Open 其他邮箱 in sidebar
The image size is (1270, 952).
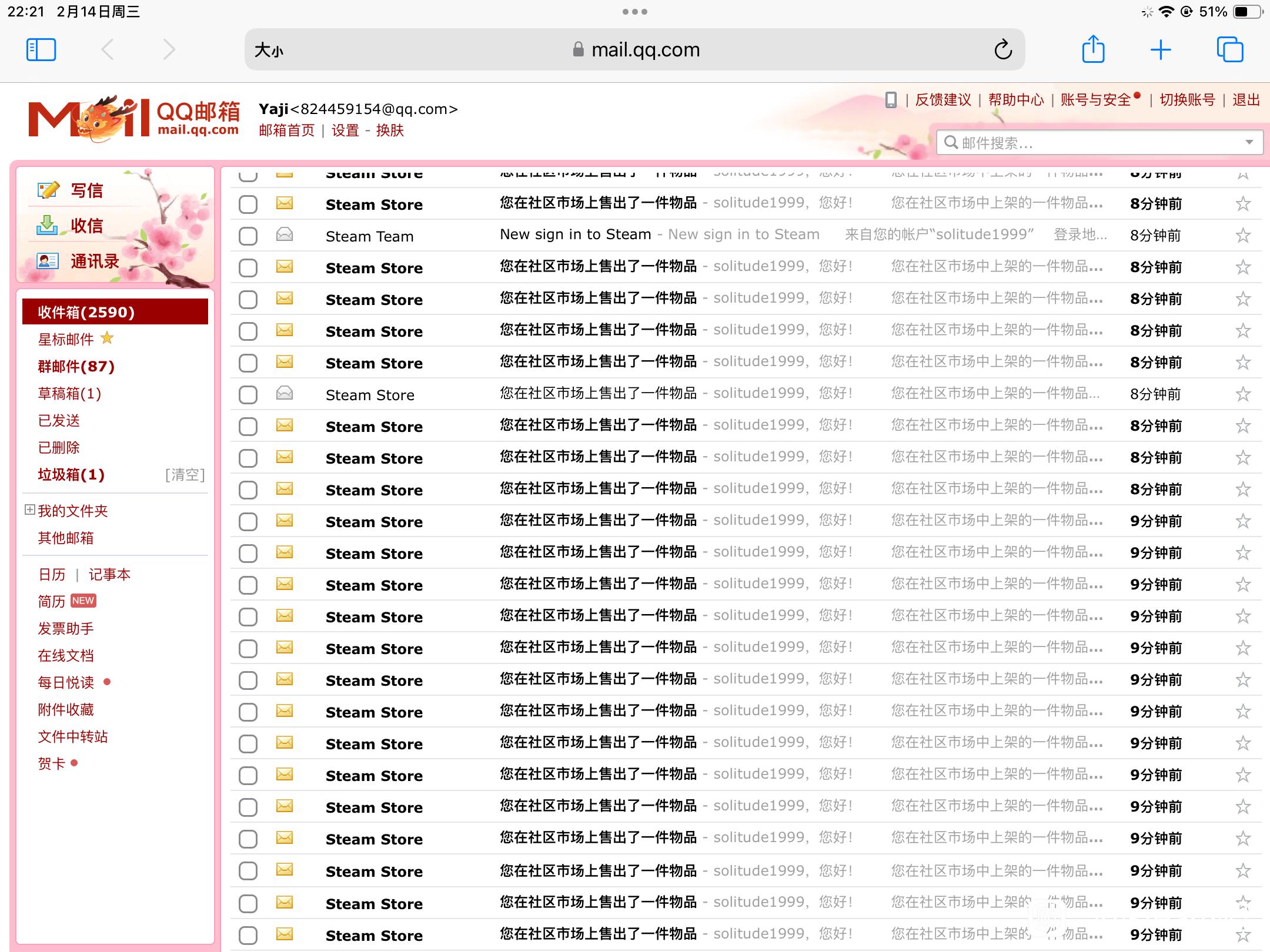66,538
